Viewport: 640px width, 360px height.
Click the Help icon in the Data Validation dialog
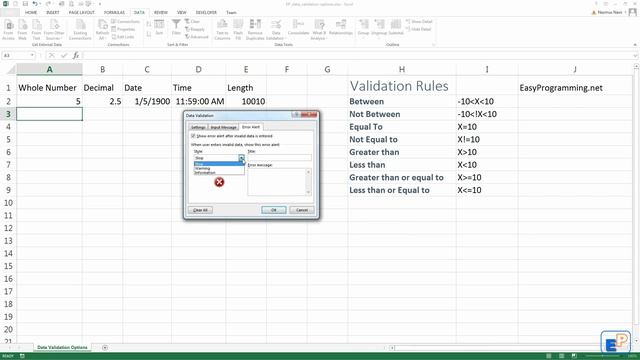[296, 115]
